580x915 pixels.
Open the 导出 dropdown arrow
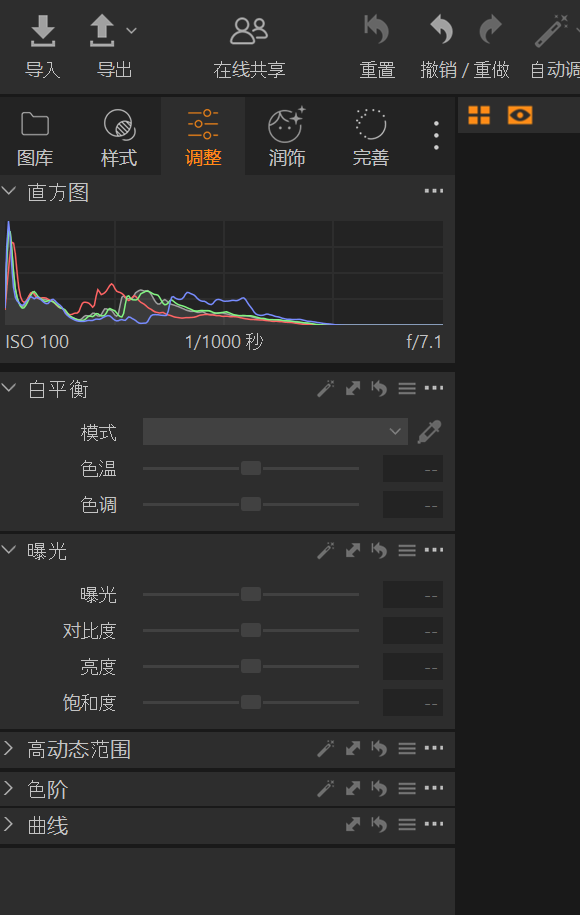point(131,30)
